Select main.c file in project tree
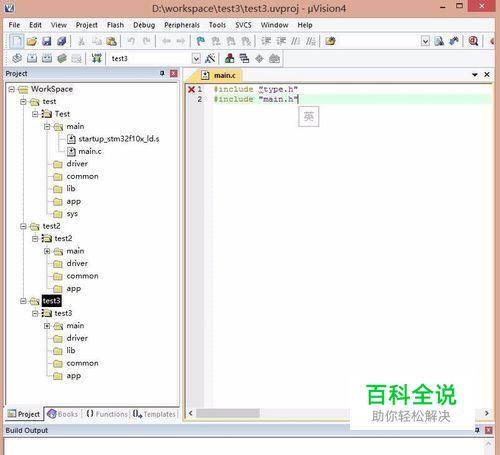The image size is (500, 455). [90, 152]
